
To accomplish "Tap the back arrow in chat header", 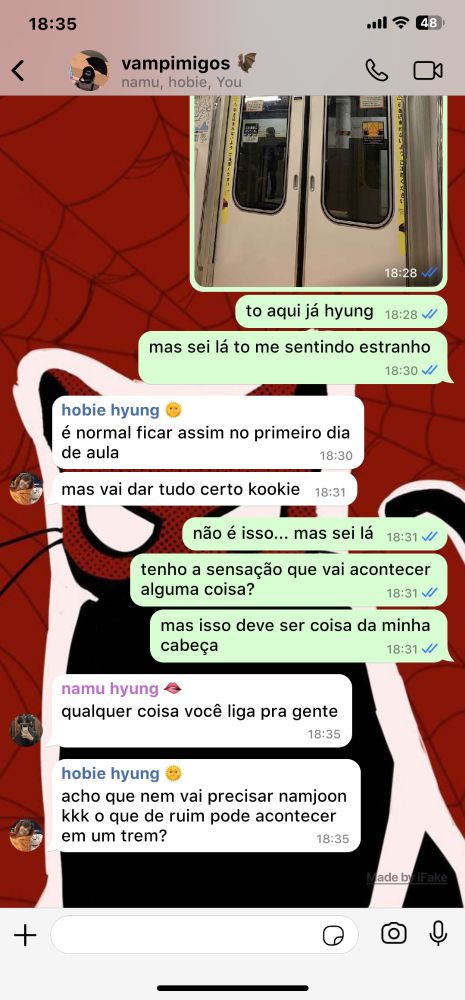I will pos(18,70).
